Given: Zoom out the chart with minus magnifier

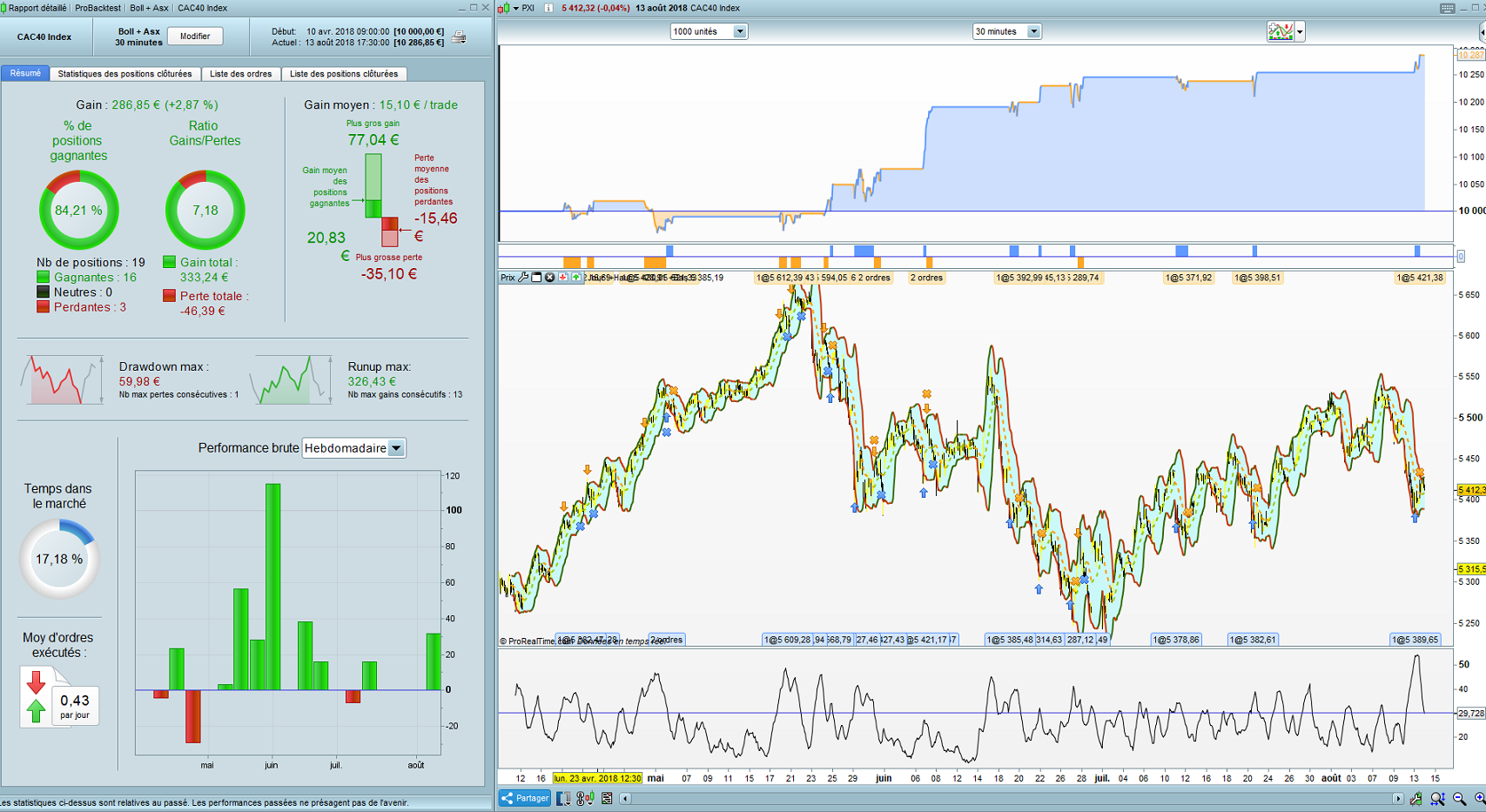Looking at the screenshot, I should 1459,799.
